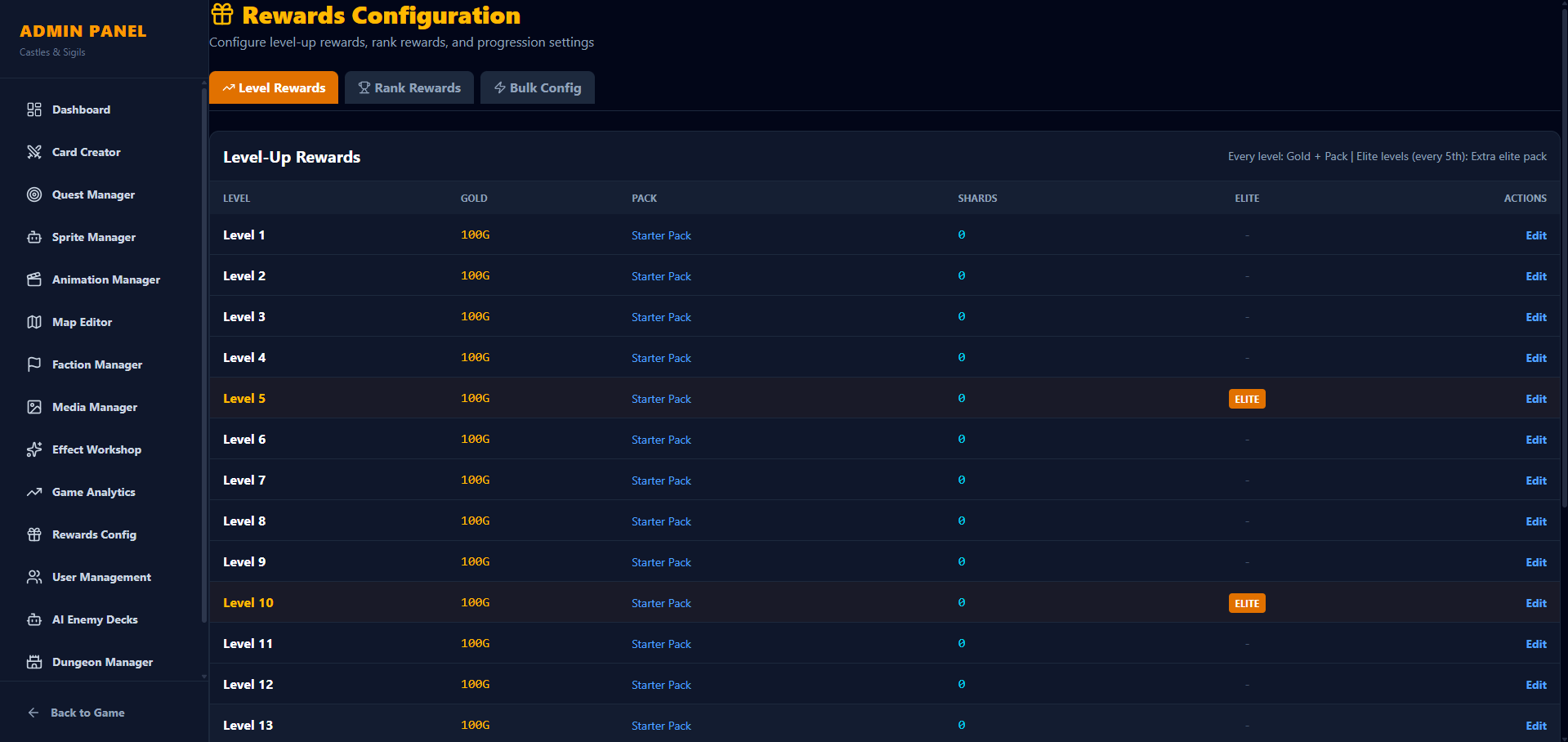1568x742 pixels.
Task: Click the ADMIN PANEL title
Action: pos(83,31)
